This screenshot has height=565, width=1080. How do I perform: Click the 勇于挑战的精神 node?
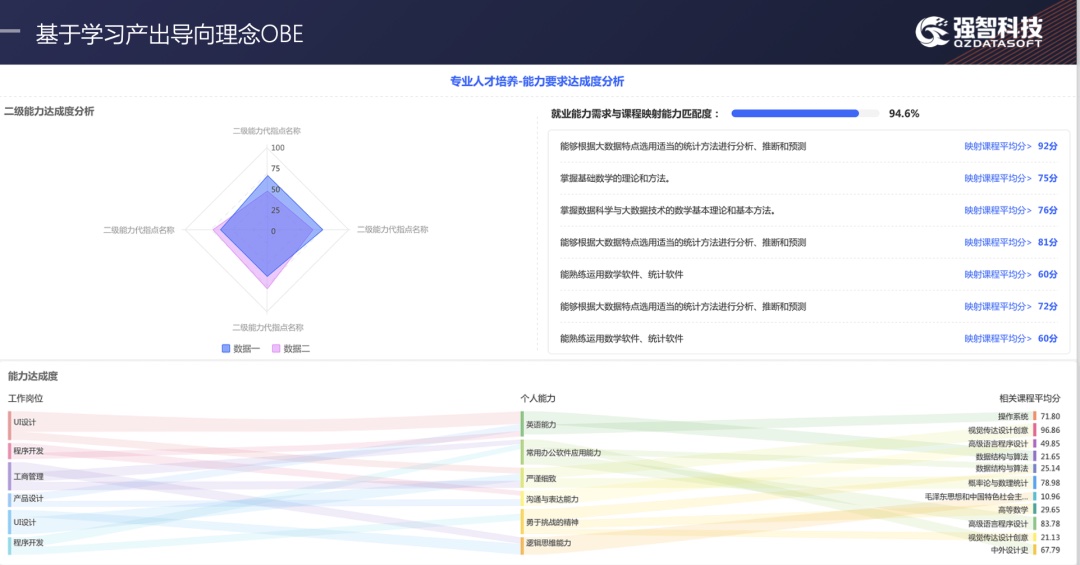pos(551,522)
